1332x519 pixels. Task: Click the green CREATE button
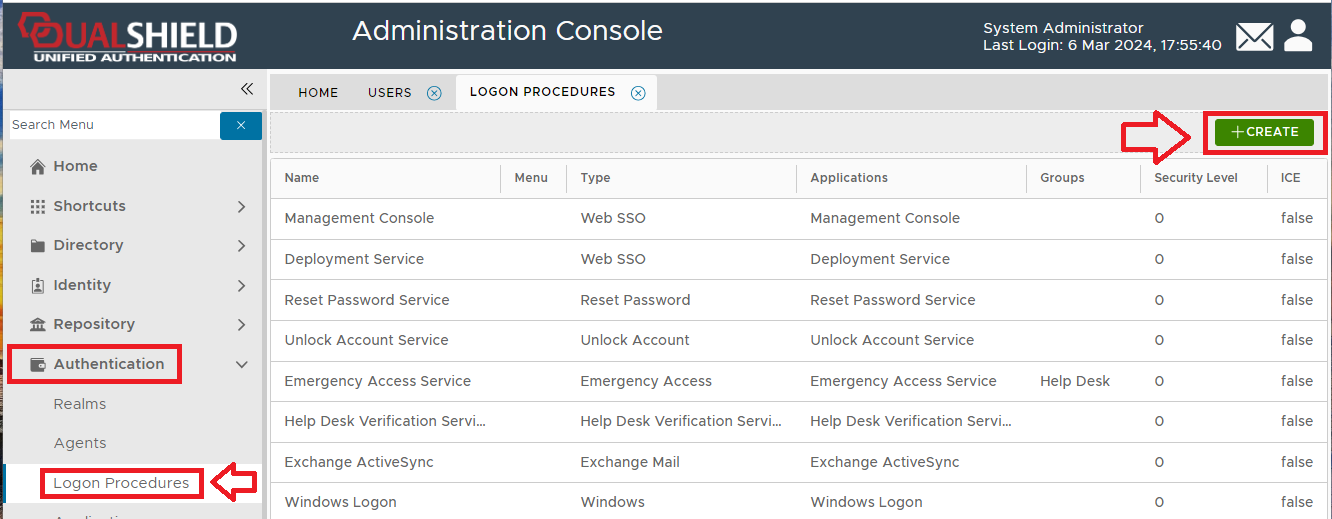pyautogui.click(x=1264, y=132)
